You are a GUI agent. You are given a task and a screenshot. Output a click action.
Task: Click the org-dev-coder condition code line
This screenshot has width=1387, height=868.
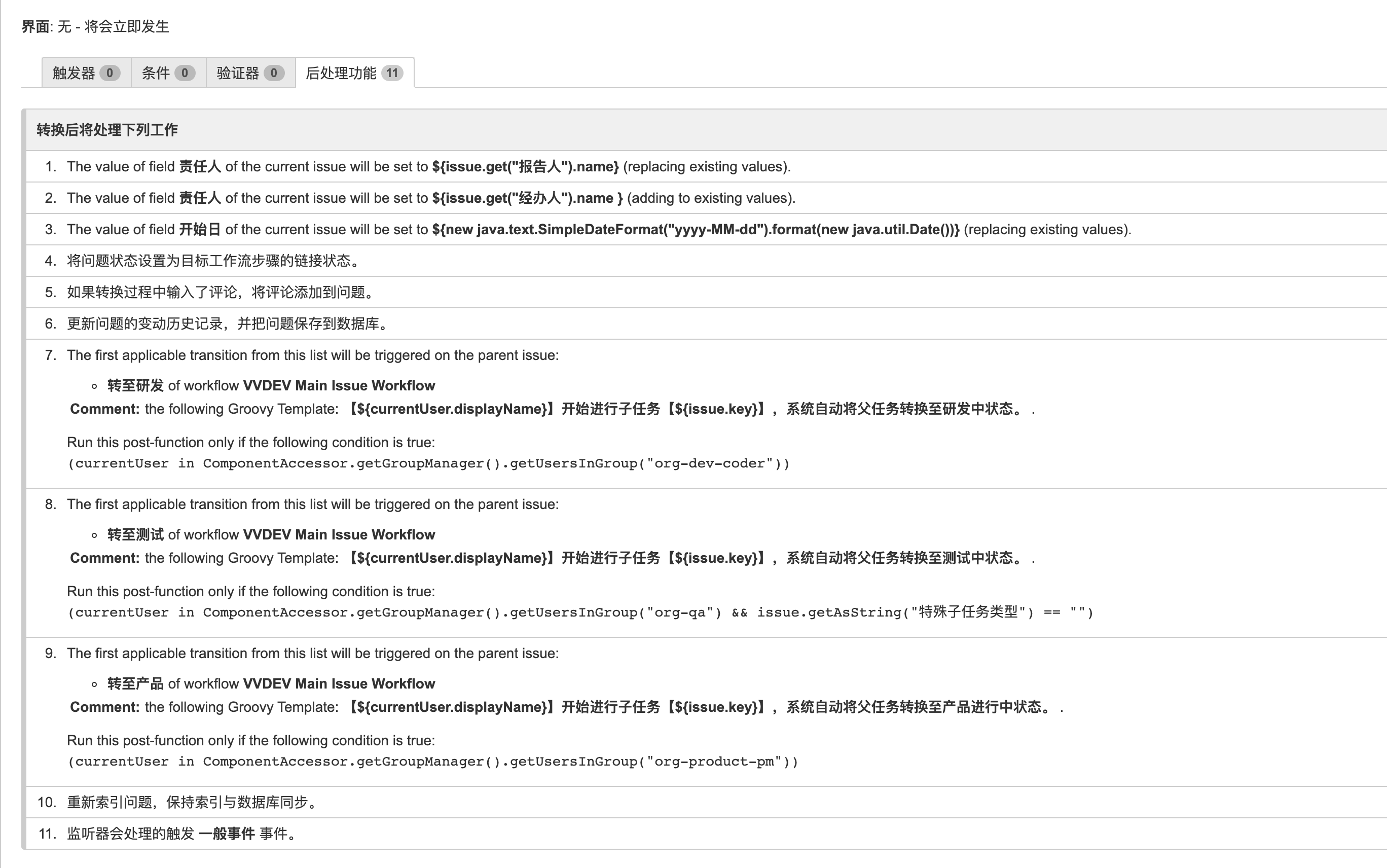tap(428, 463)
